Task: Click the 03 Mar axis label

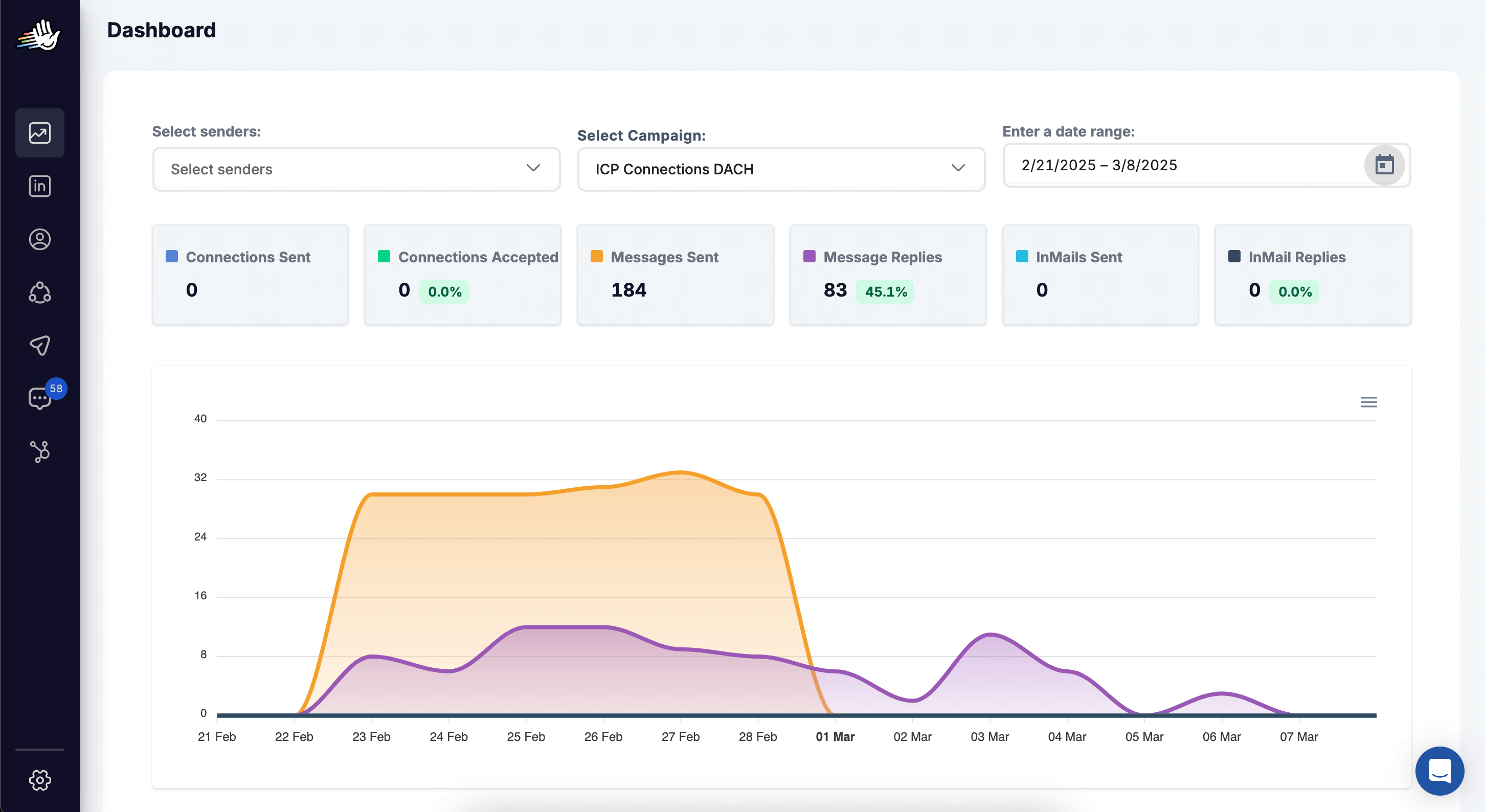Action: (x=989, y=736)
